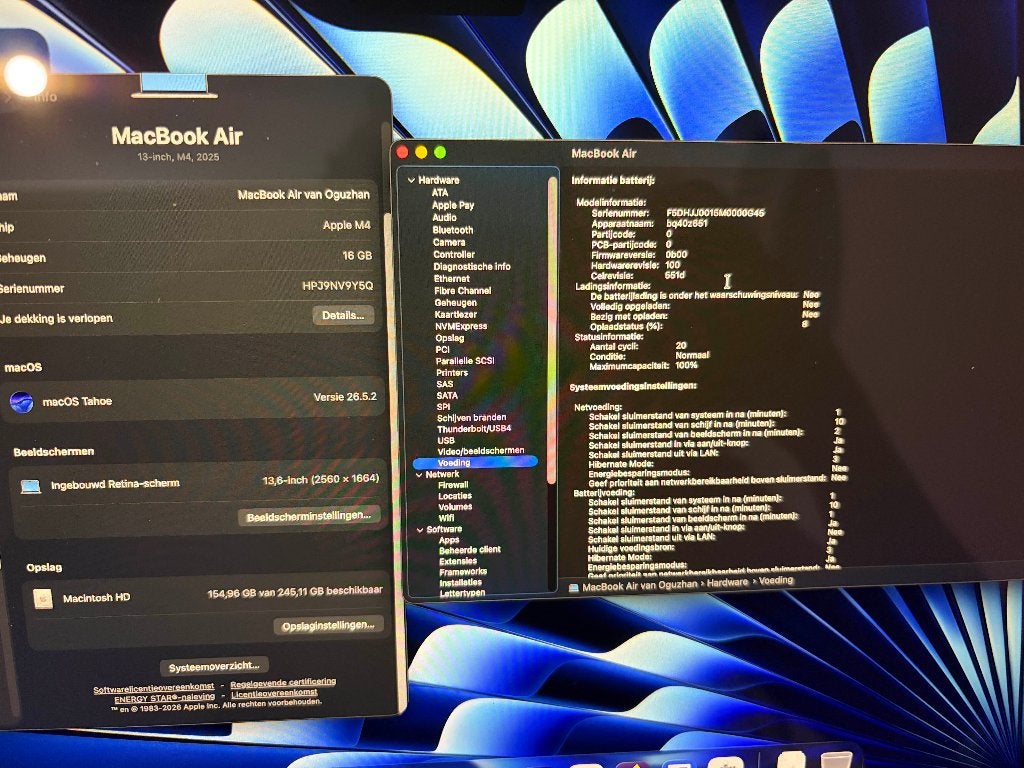1024x768 pixels.
Task: Select PCI in the sidebar
Action: [443, 349]
